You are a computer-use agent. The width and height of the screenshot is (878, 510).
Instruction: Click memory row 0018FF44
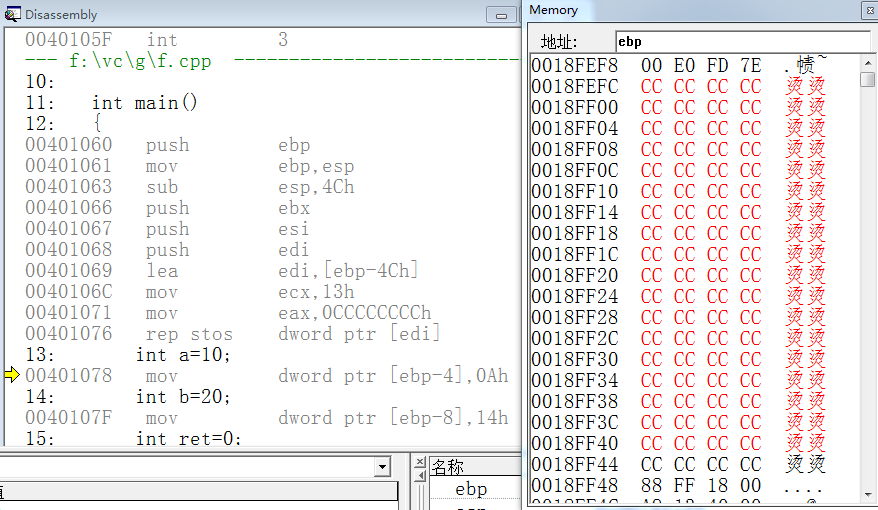(x=679, y=464)
